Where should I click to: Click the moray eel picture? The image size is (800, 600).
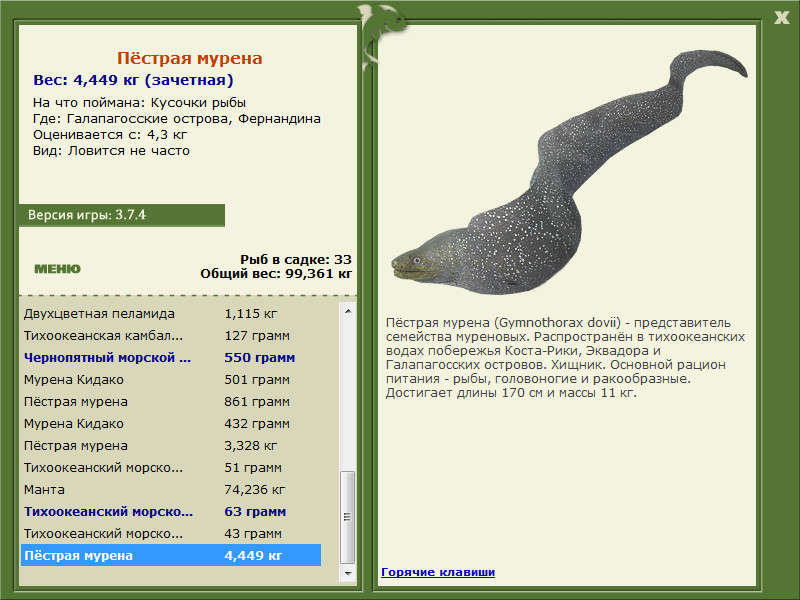point(569,172)
